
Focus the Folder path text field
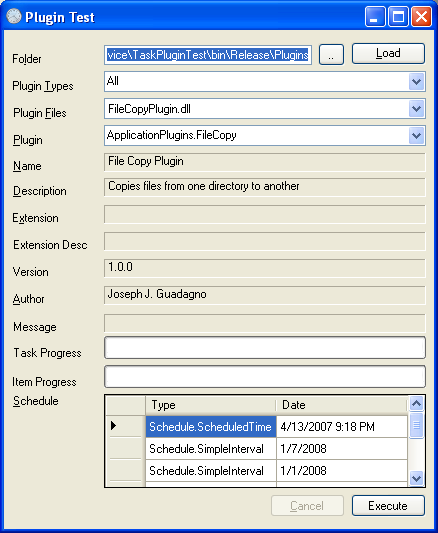pos(208,55)
